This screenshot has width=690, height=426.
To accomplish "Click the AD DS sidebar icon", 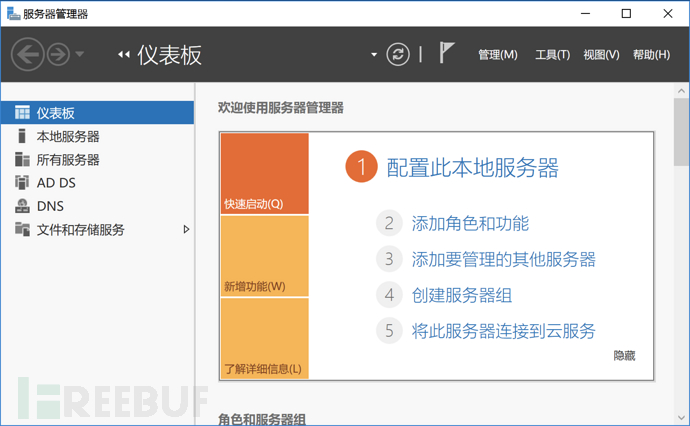I will (22, 182).
